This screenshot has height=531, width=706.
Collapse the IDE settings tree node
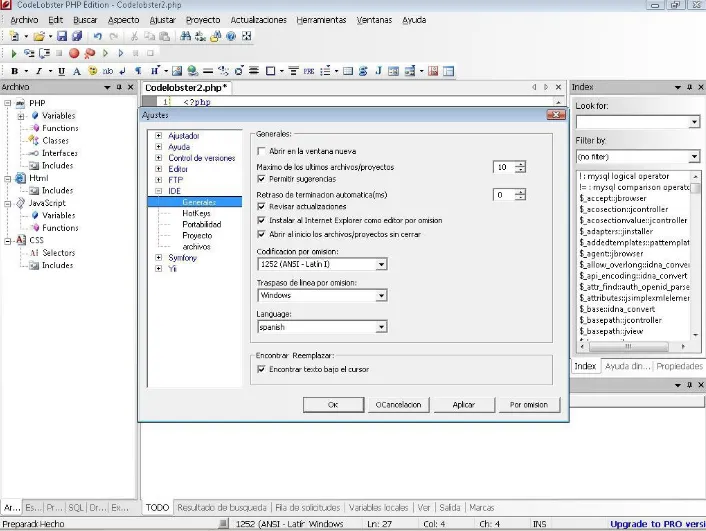158,191
